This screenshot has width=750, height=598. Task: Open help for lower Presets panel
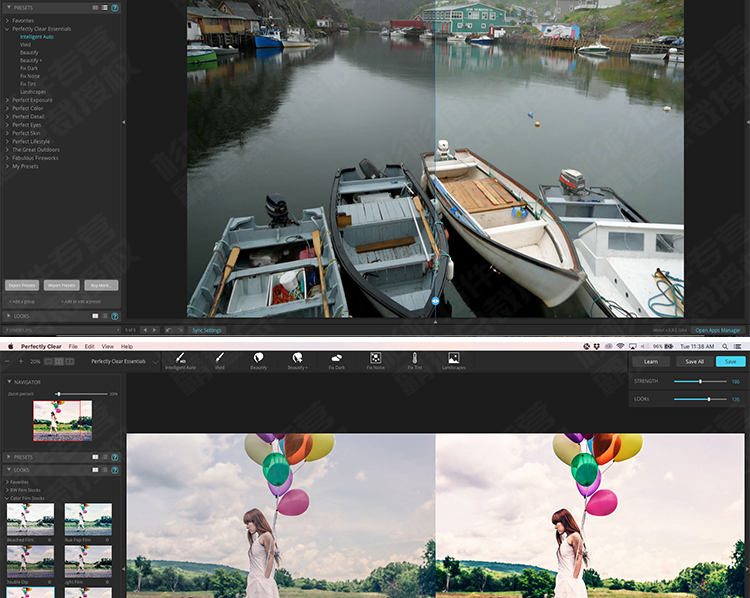pos(115,457)
